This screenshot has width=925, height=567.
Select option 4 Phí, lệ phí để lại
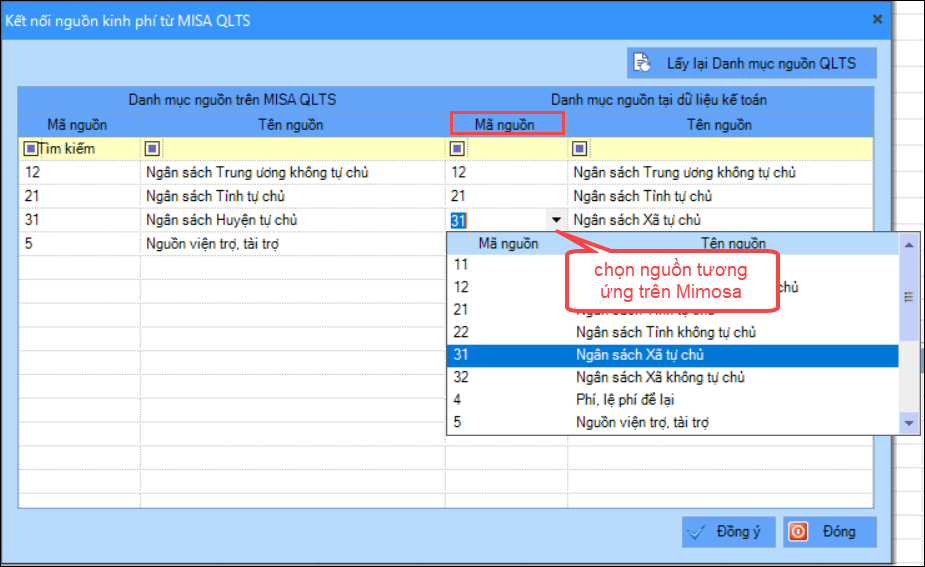[673, 400]
